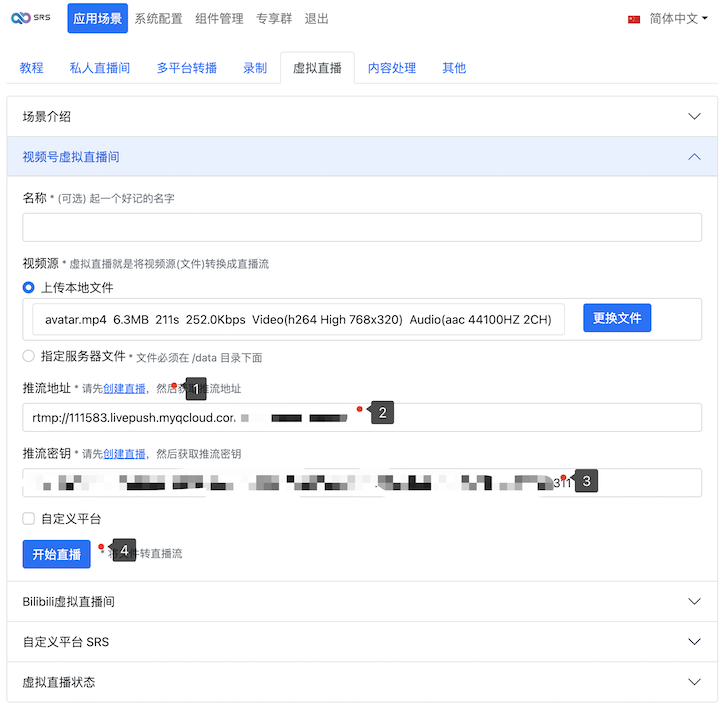Click the 更换文件 button
The width and height of the screenshot is (720, 704).
tap(617, 318)
